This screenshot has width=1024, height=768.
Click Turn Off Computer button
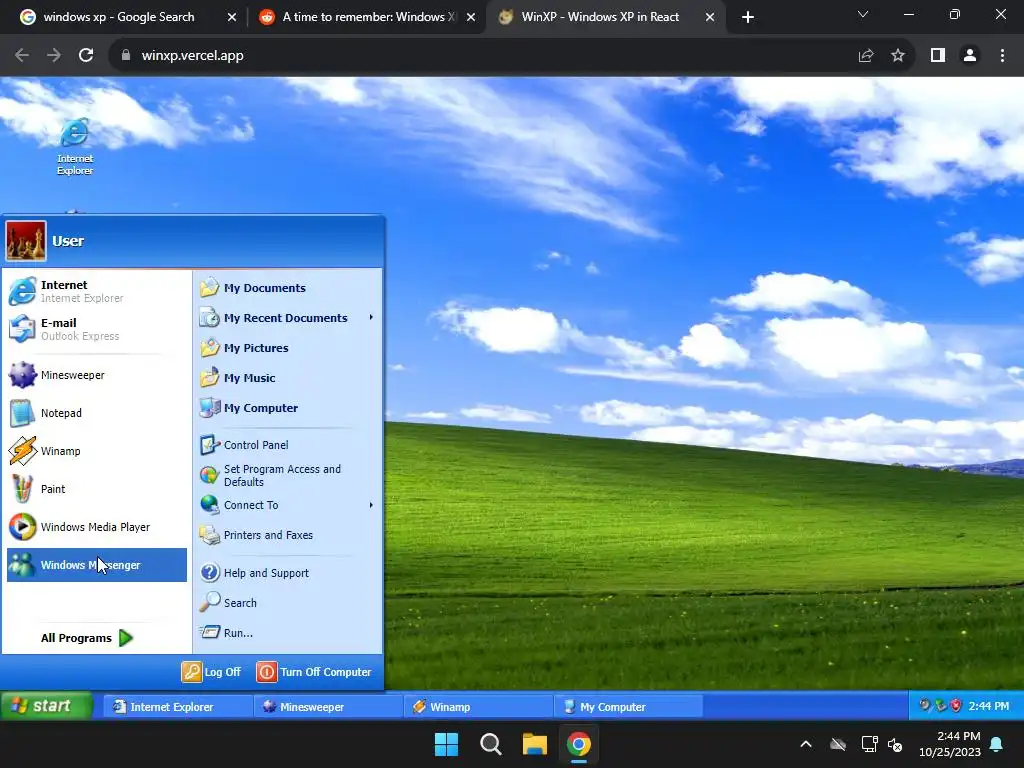[314, 672]
